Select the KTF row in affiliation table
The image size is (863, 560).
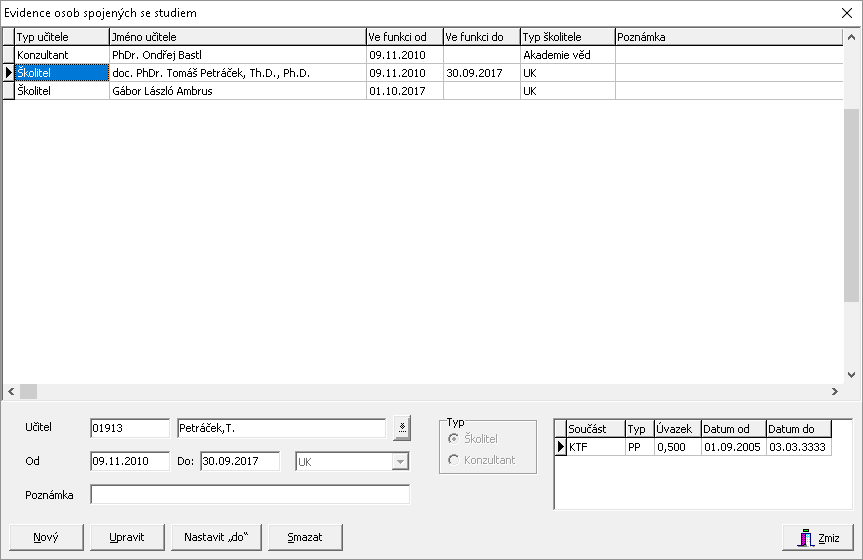pos(595,447)
